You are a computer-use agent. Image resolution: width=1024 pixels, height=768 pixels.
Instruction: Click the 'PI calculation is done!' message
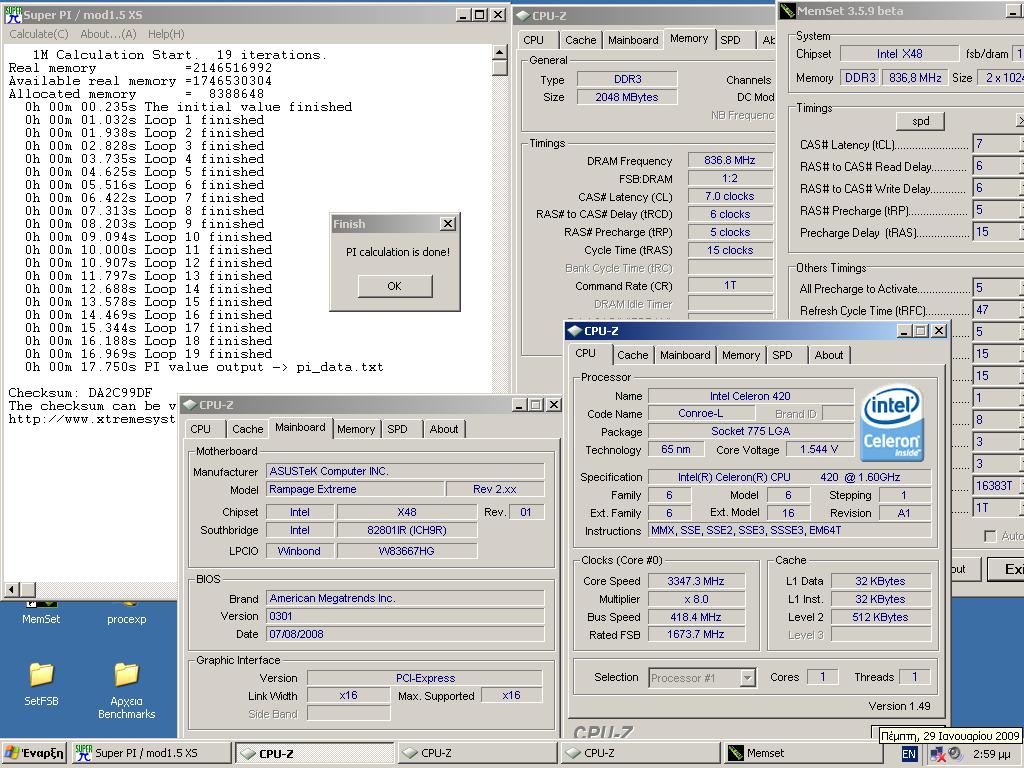click(398, 252)
